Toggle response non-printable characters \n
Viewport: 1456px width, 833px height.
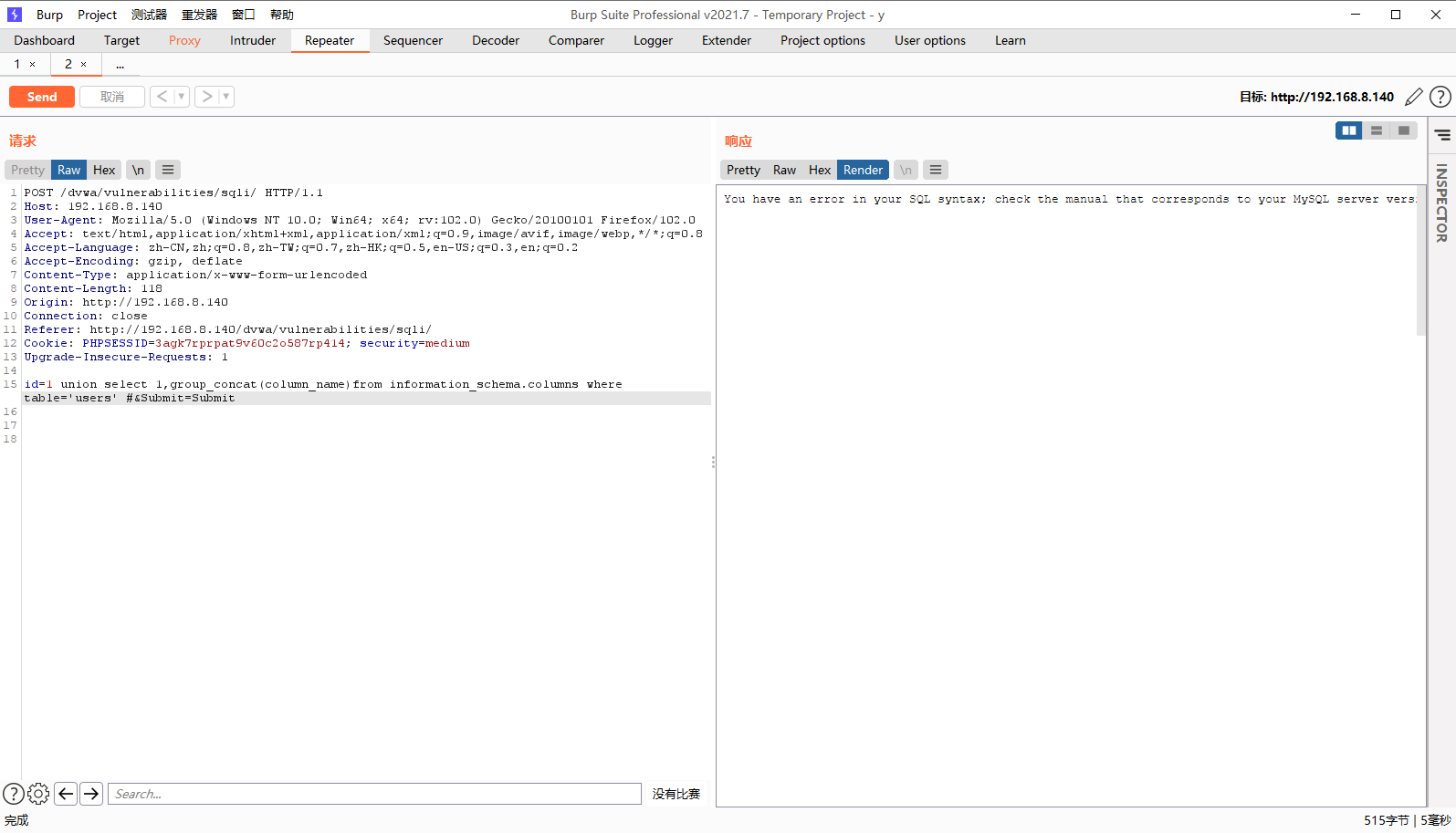pyautogui.click(x=906, y=170)
